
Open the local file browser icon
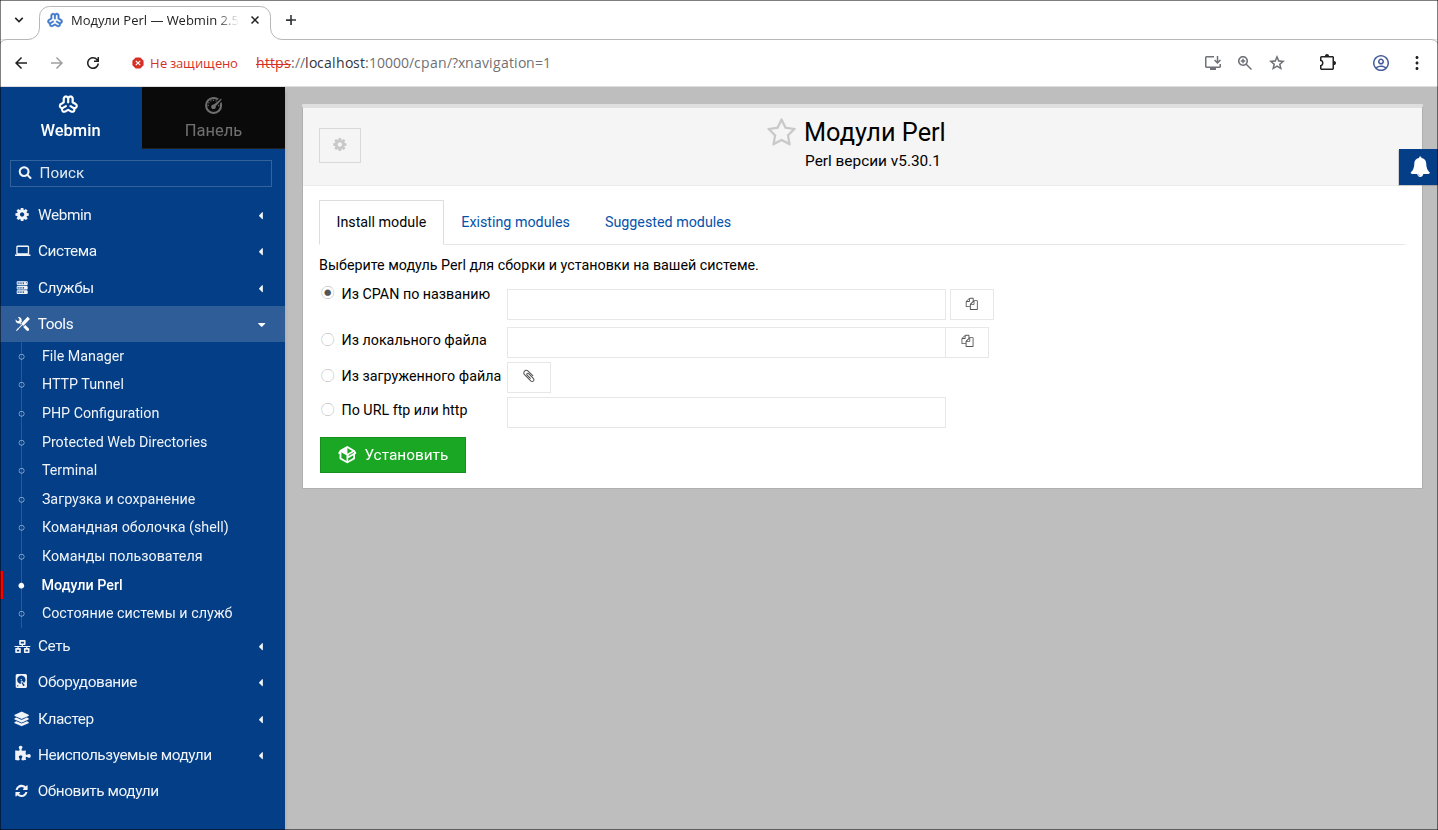click(967, 342)
